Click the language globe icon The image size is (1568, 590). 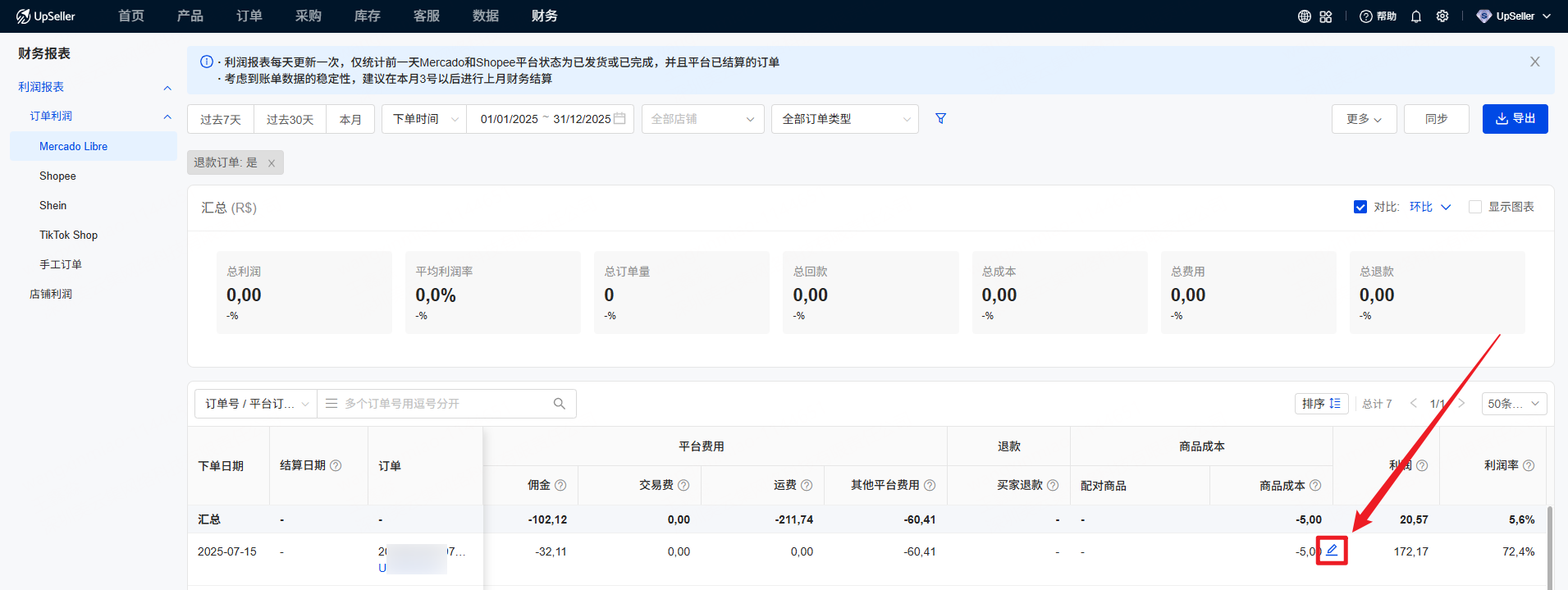coord(1304,16)
